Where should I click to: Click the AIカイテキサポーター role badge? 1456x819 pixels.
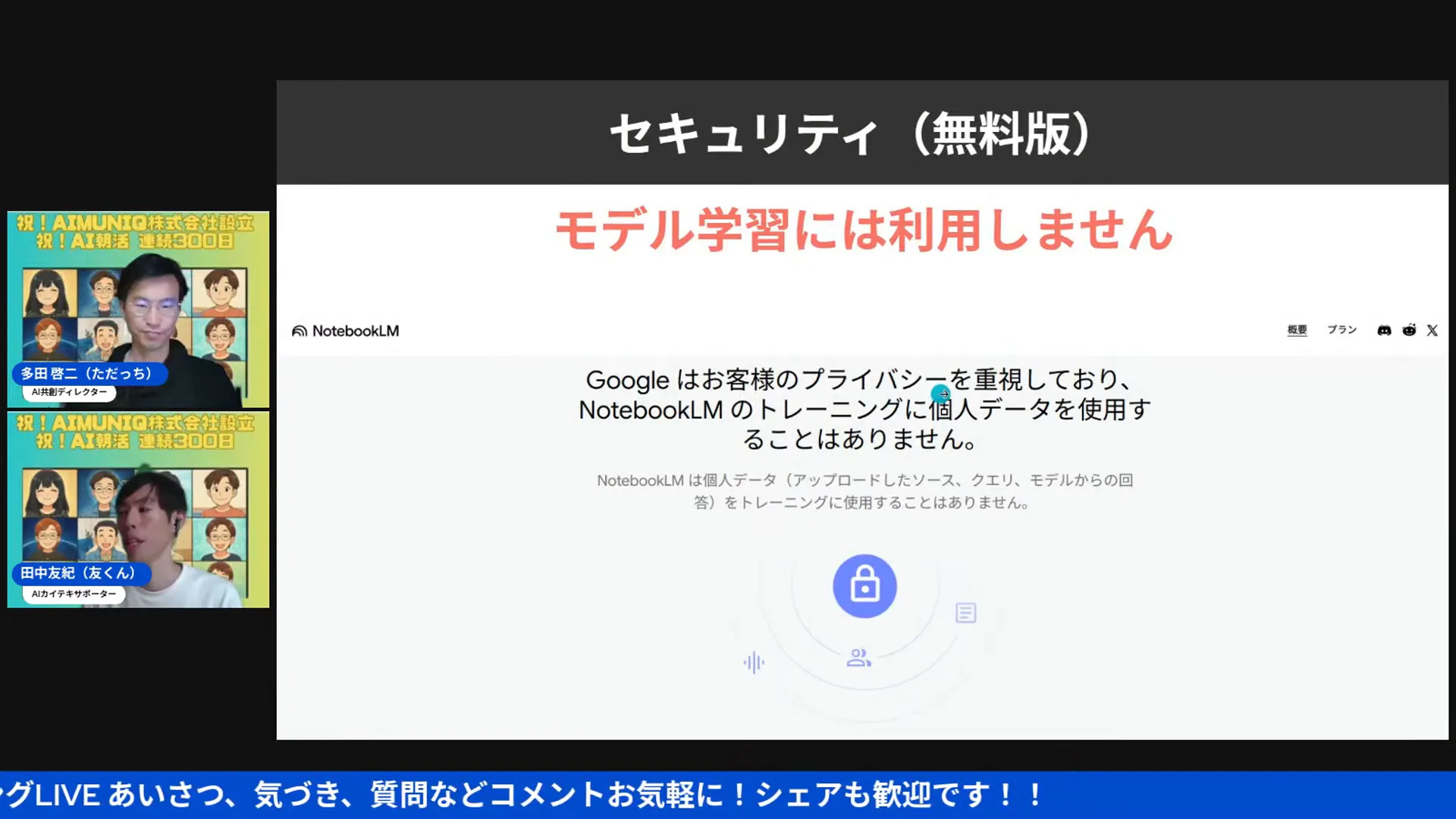74,594
